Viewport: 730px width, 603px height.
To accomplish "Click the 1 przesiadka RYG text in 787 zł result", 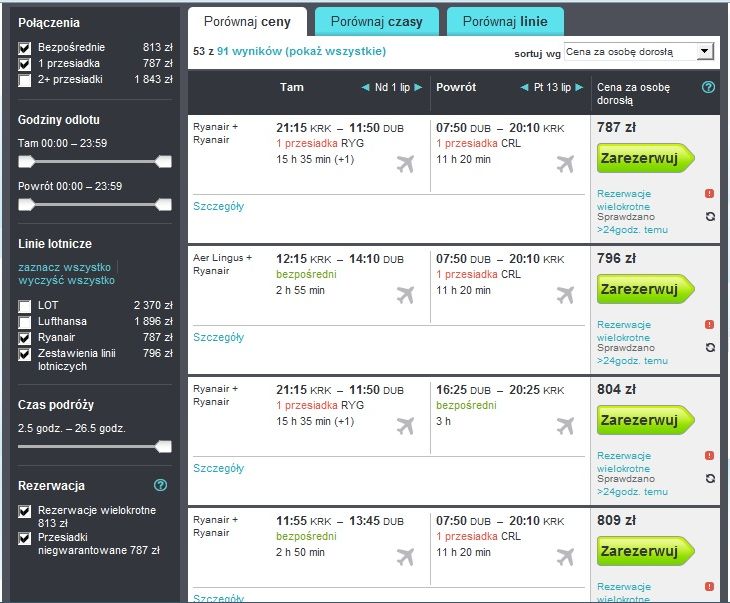I will point(320,143).
